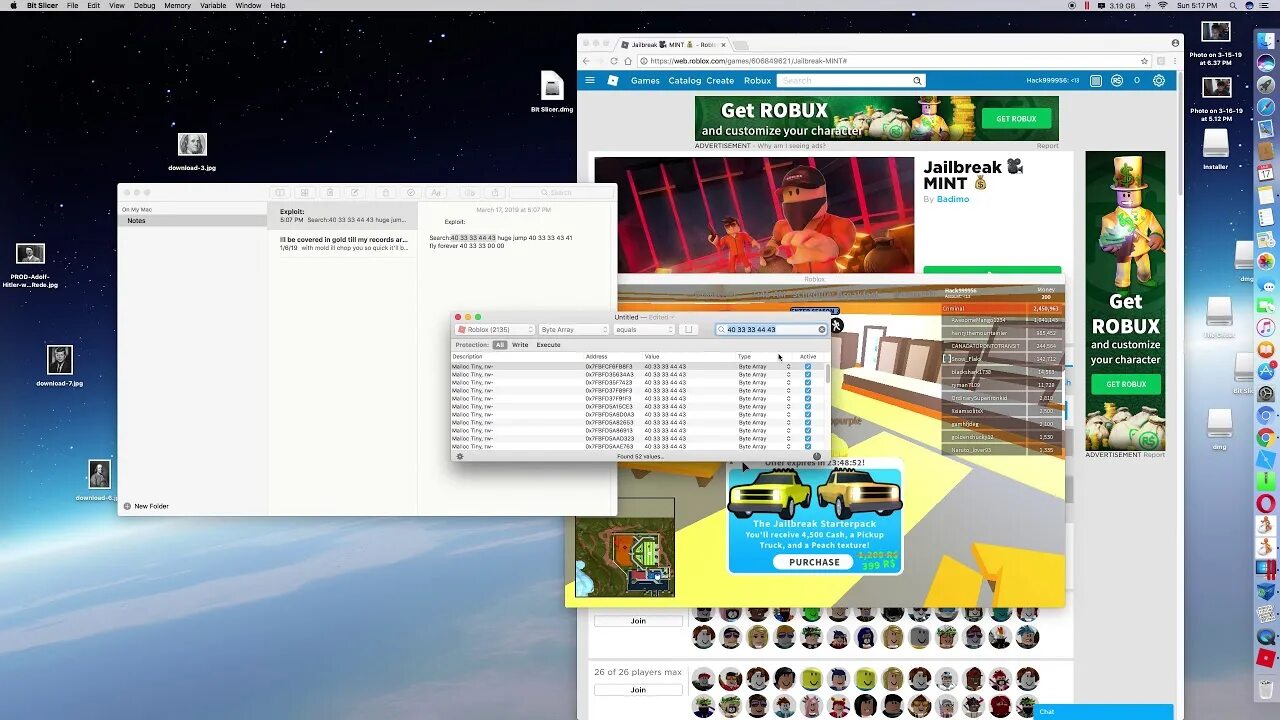This screenshot has width=1280, height=720.
Task: Open Type stepper for 0x7FBFD37F91F3 row
Action: point(788,399)
